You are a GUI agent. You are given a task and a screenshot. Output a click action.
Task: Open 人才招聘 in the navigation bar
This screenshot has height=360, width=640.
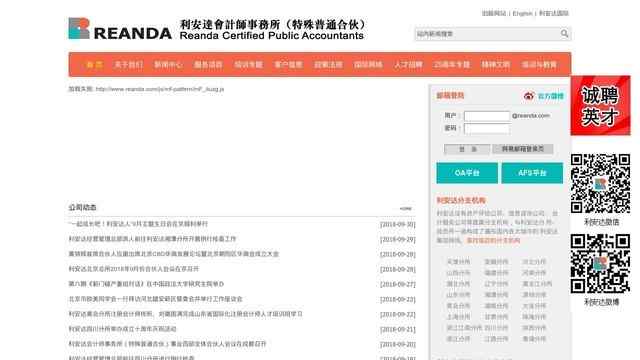point(408,64)
